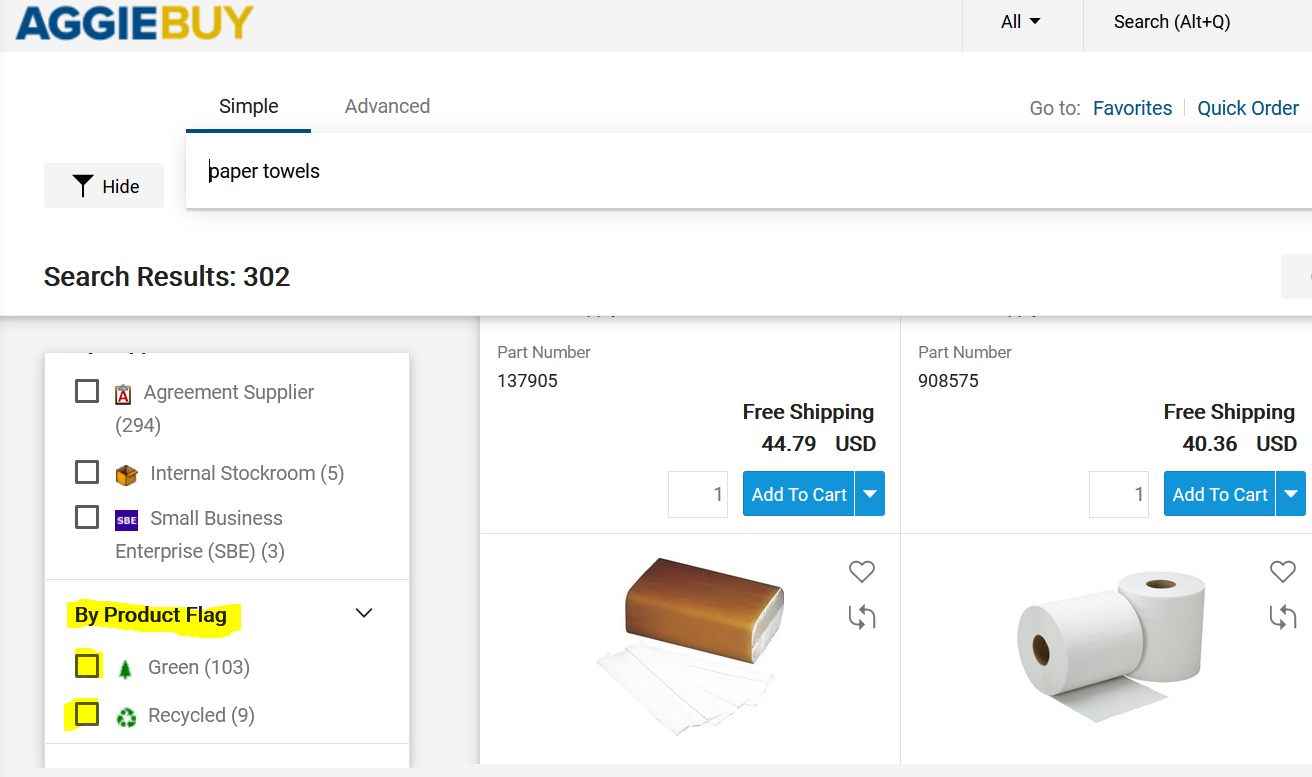Viewport: 1312px width, 777px height.
Task: Open the All search category dropdown
Action: click(x=1021, y=22)
